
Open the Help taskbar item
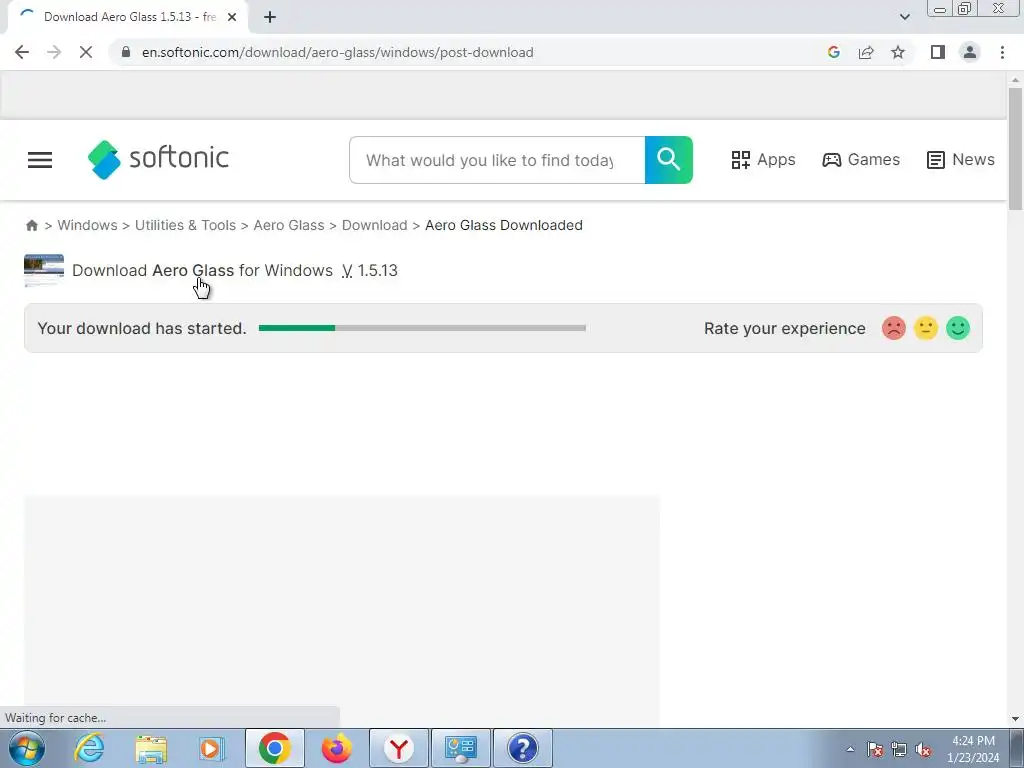[522, 748]
